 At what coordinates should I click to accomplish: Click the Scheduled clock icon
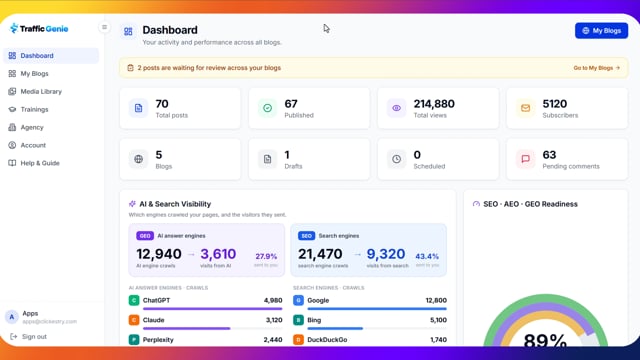click(x=396, y=159)
